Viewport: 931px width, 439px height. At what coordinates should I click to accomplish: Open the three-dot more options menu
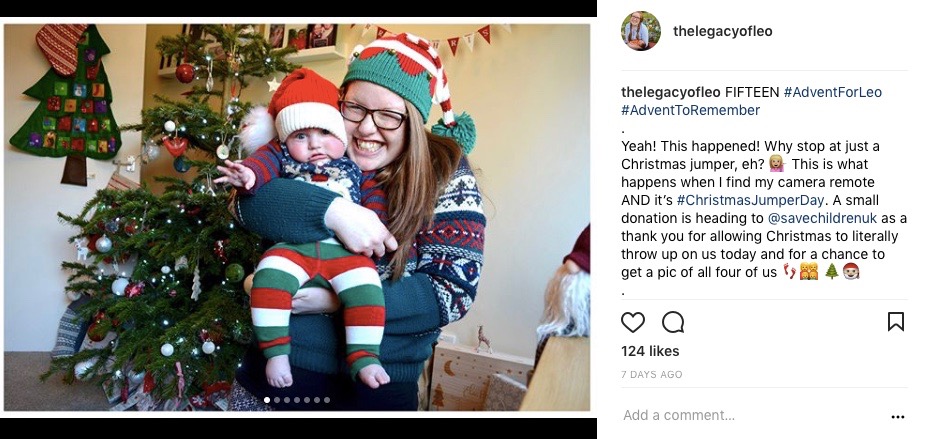(x=897, y=416)
